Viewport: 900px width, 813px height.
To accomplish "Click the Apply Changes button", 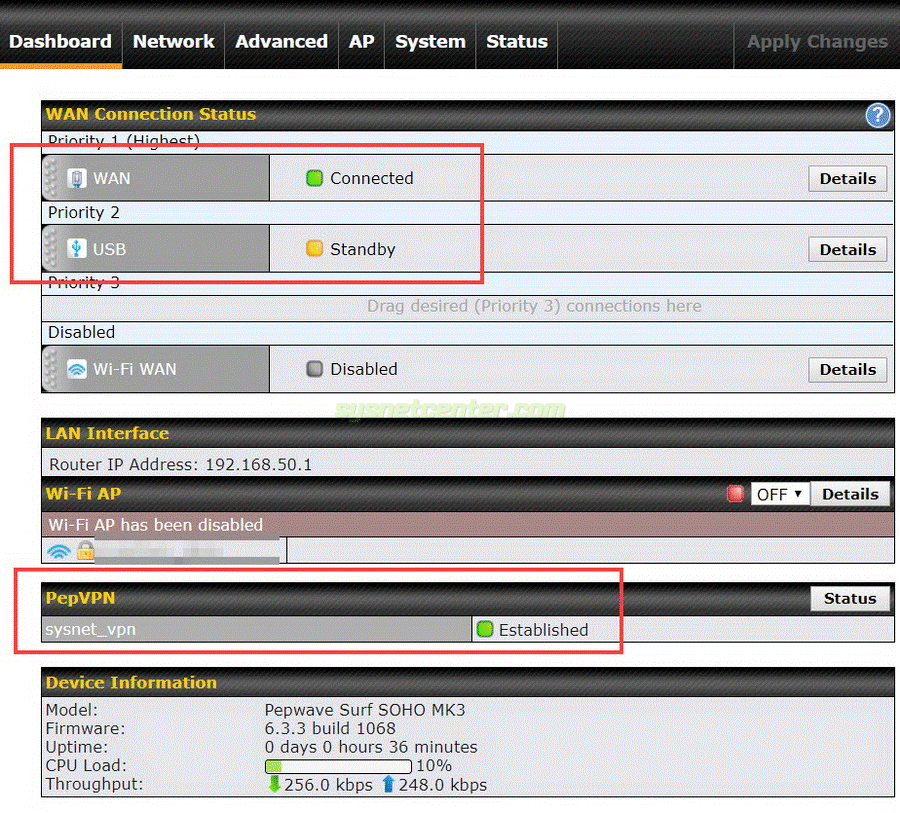I will tap(817, 41).
